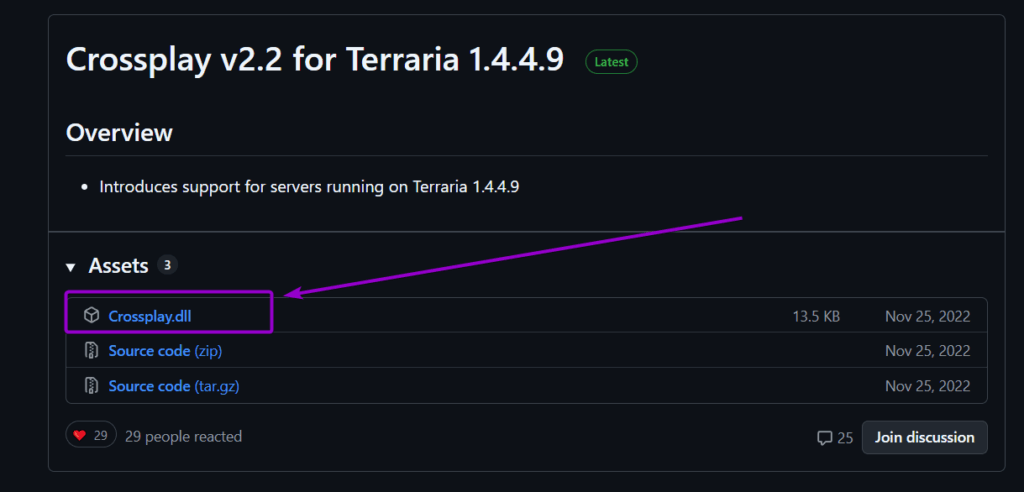
Task: Click the '29 people reacted' text
Action: pyautogui.click(x=184, y=436)
